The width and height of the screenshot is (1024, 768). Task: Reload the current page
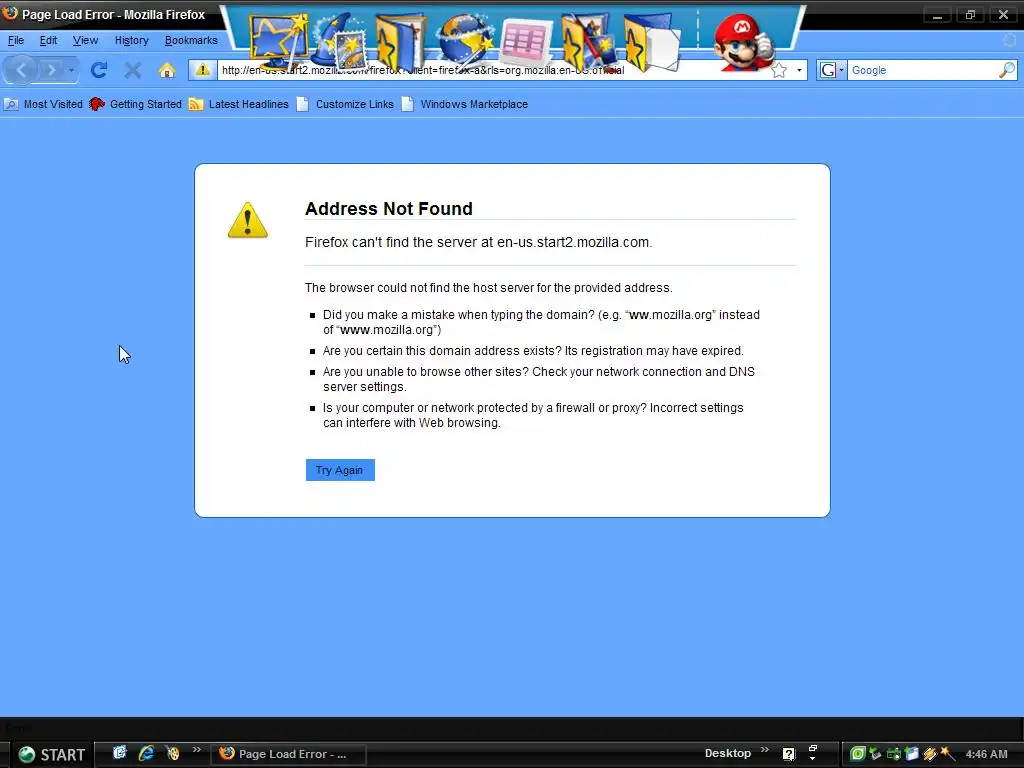point(99,70)
